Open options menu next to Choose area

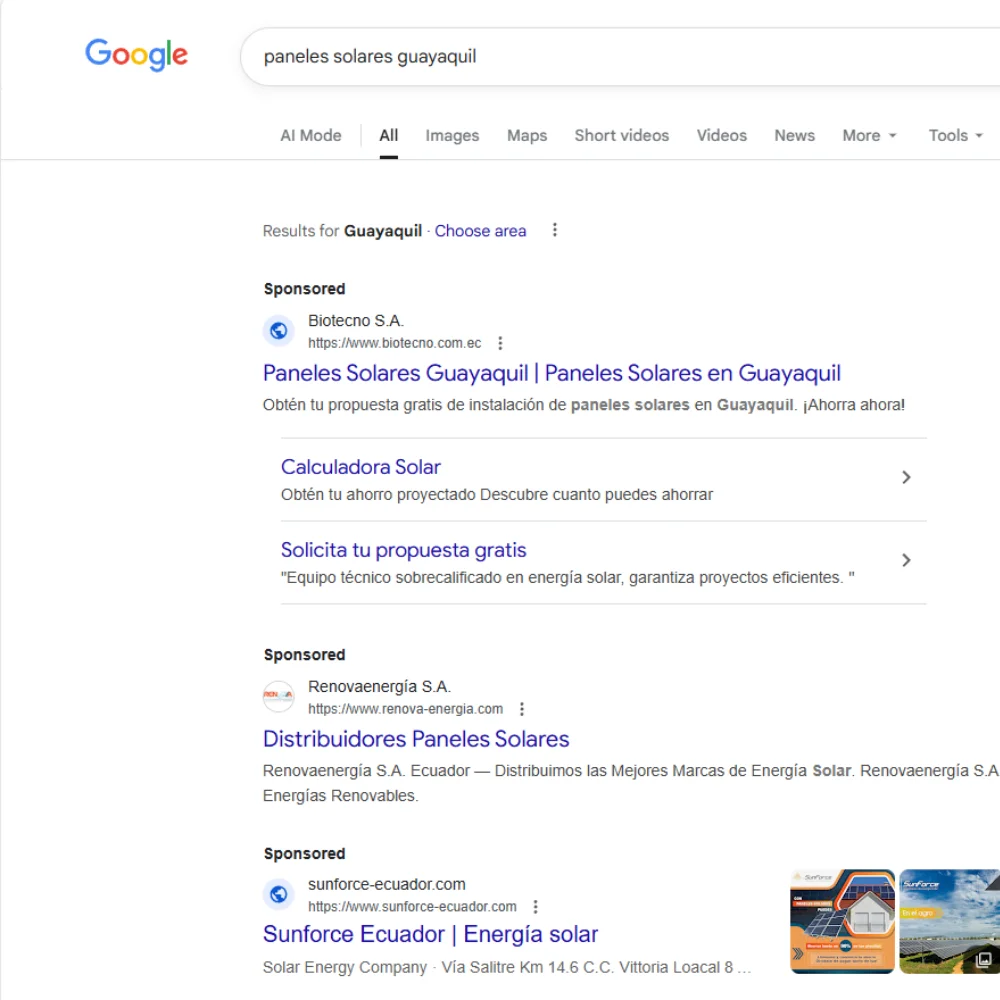point(555,231)
